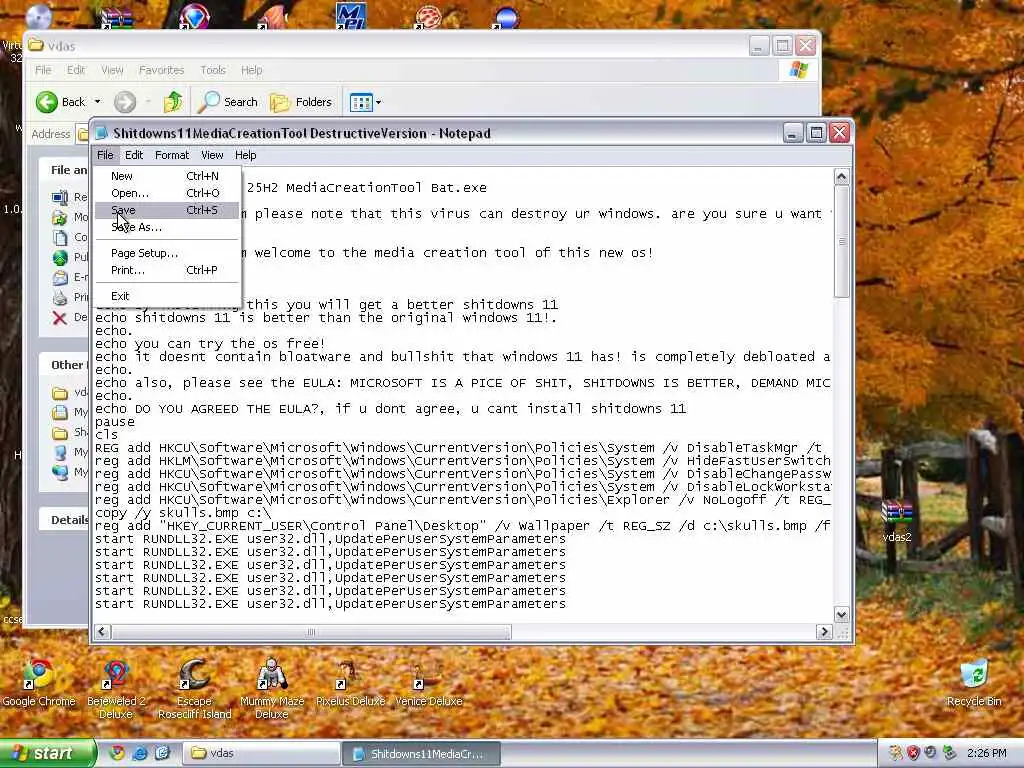Click the first system tray icon
Image resolution: width=1024 pixels, height=768 pixels.
(x=895, y=753)
